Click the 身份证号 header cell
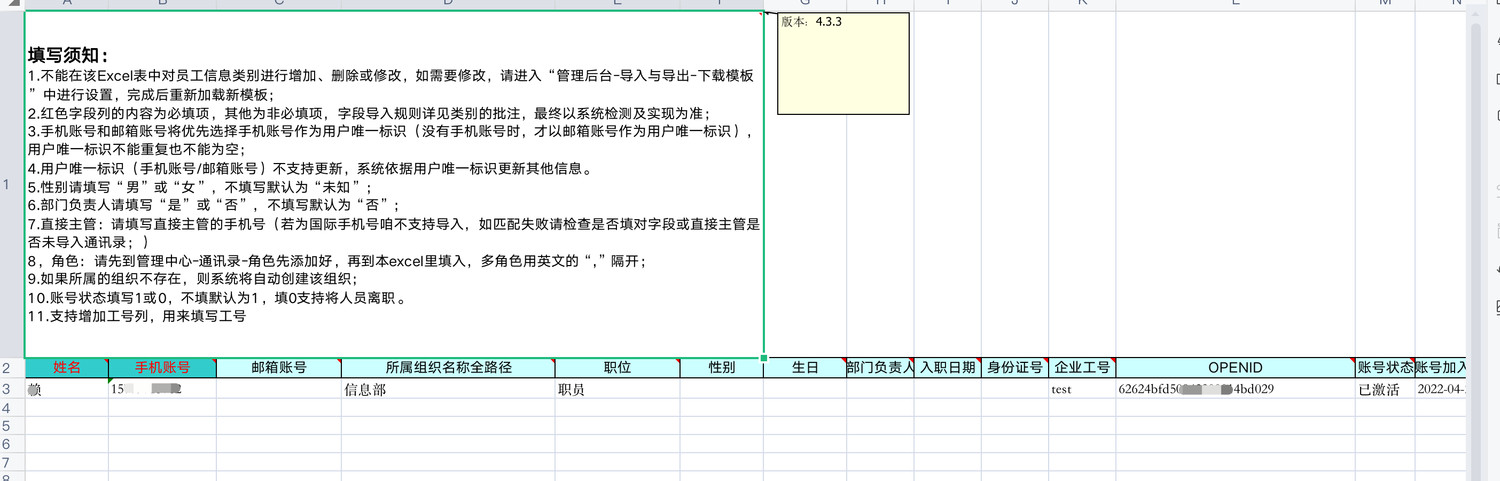 tap(1014, 368)
